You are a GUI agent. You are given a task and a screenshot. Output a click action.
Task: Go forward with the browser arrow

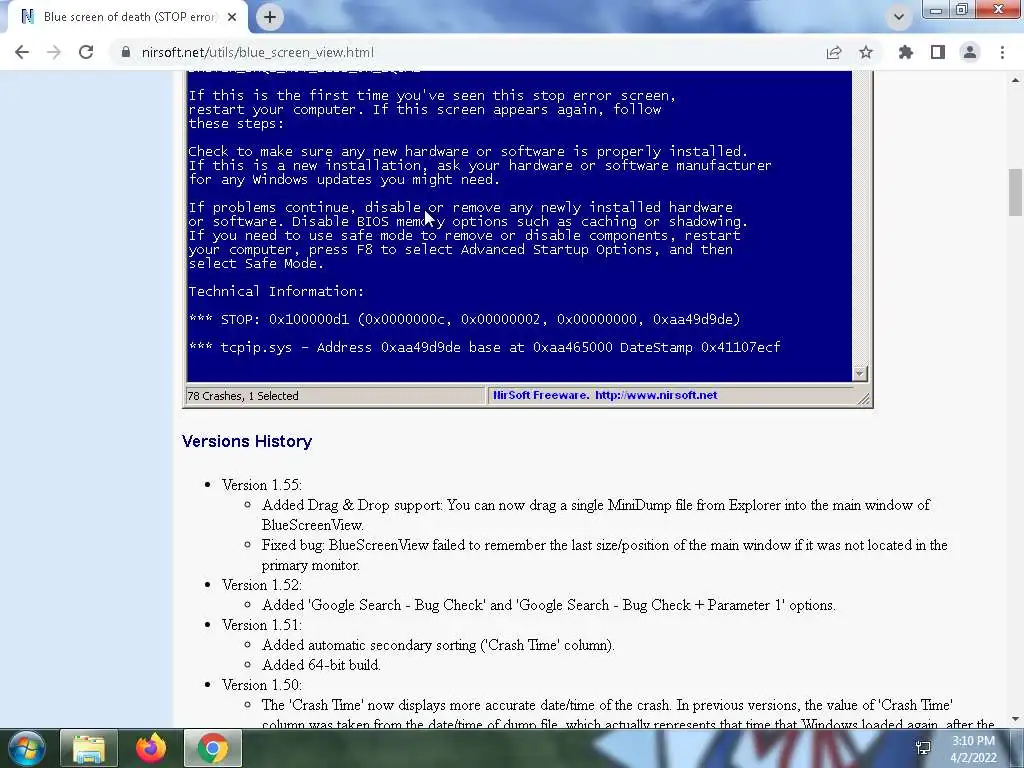click(x=54, y=52)
